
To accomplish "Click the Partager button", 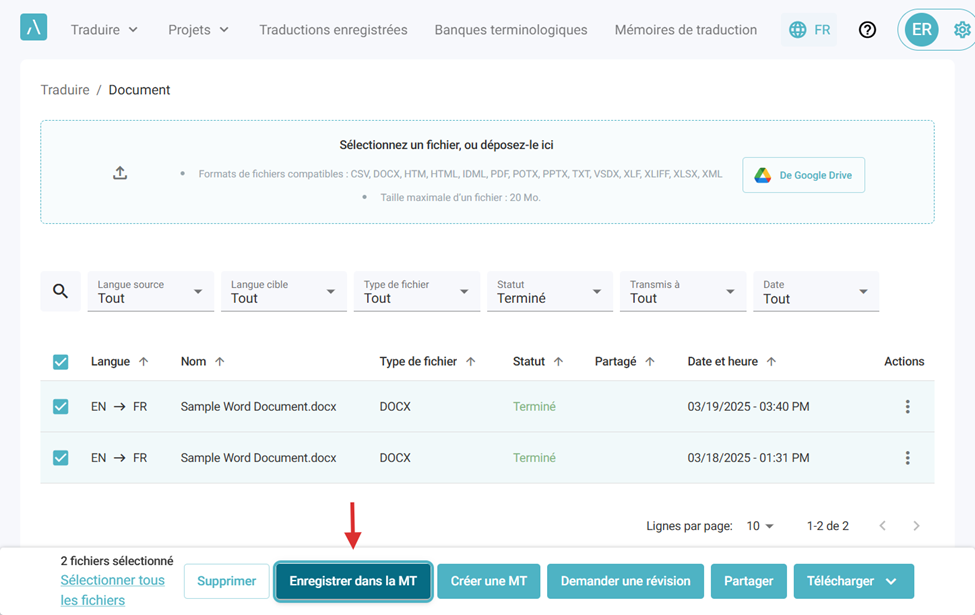I will [x=749, y=581].
